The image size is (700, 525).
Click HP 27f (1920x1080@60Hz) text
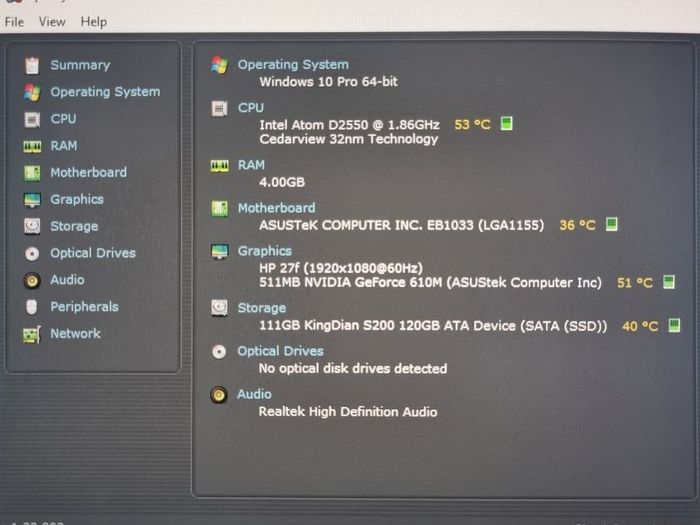pyautogui.click(x=341, y=268)
